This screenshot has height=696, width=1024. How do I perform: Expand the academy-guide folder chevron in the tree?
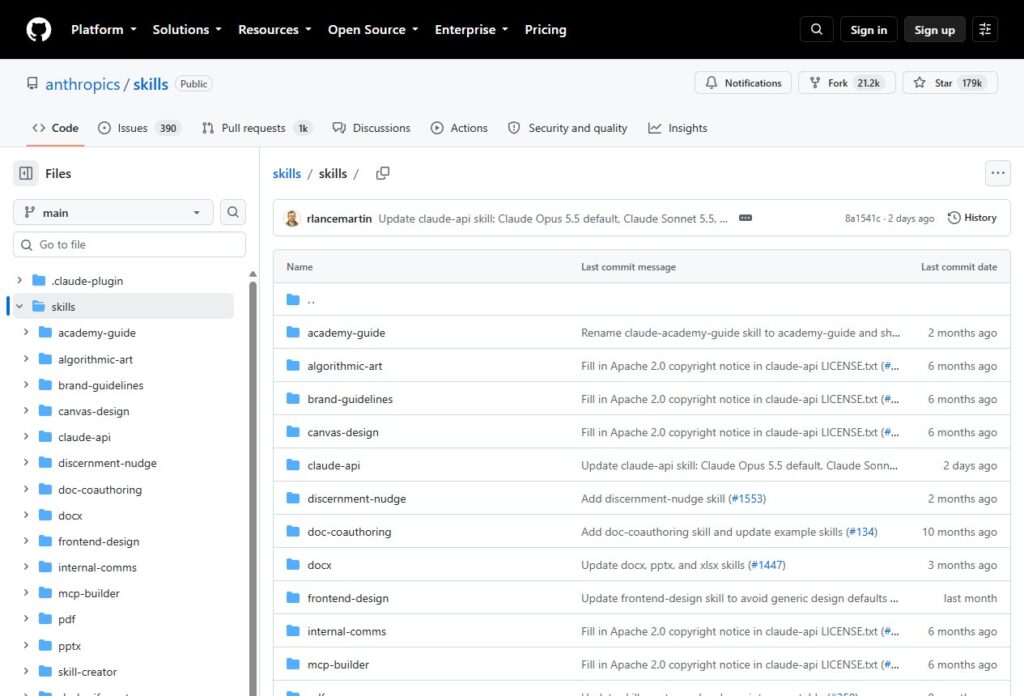[26, 332]
